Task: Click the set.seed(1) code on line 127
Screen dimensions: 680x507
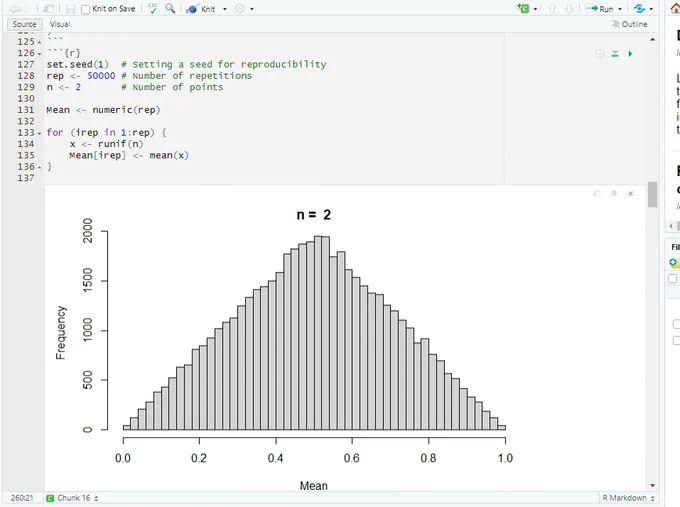Action: pos(78,65)
